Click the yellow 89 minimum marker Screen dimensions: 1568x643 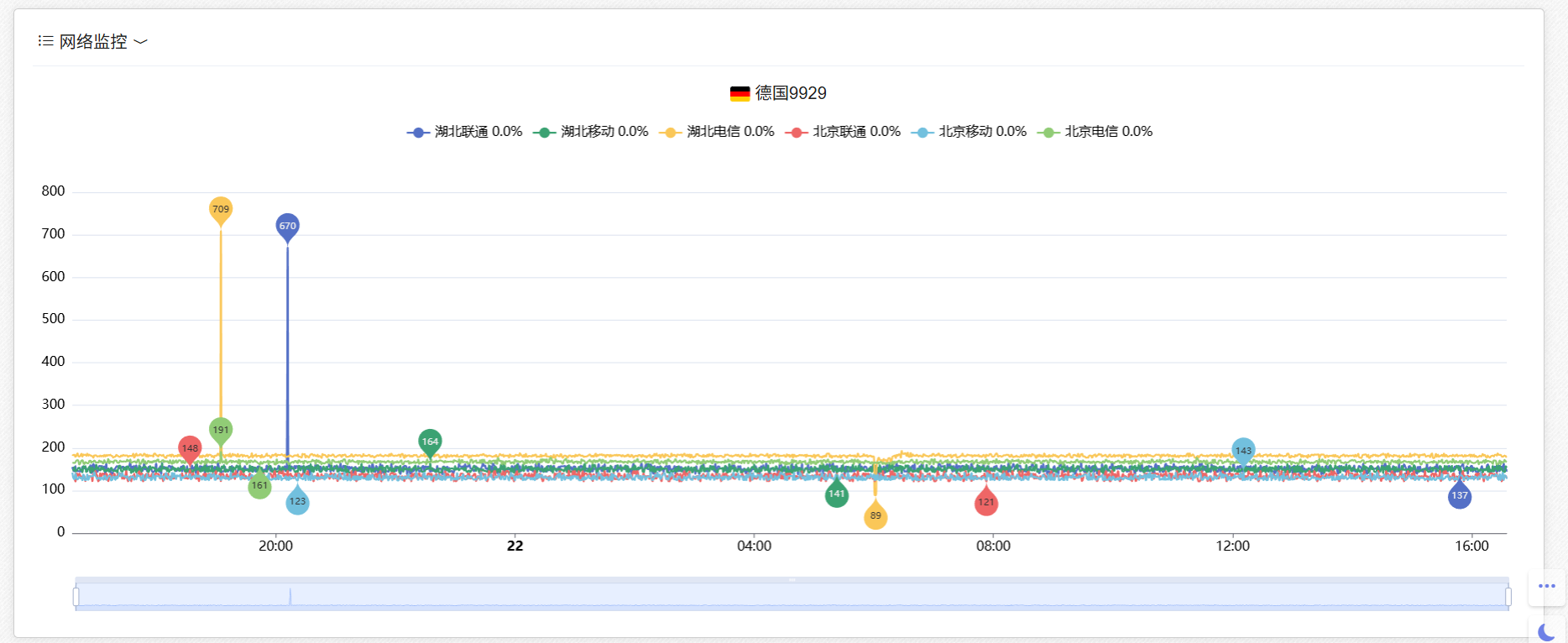[x=875, y=516]
